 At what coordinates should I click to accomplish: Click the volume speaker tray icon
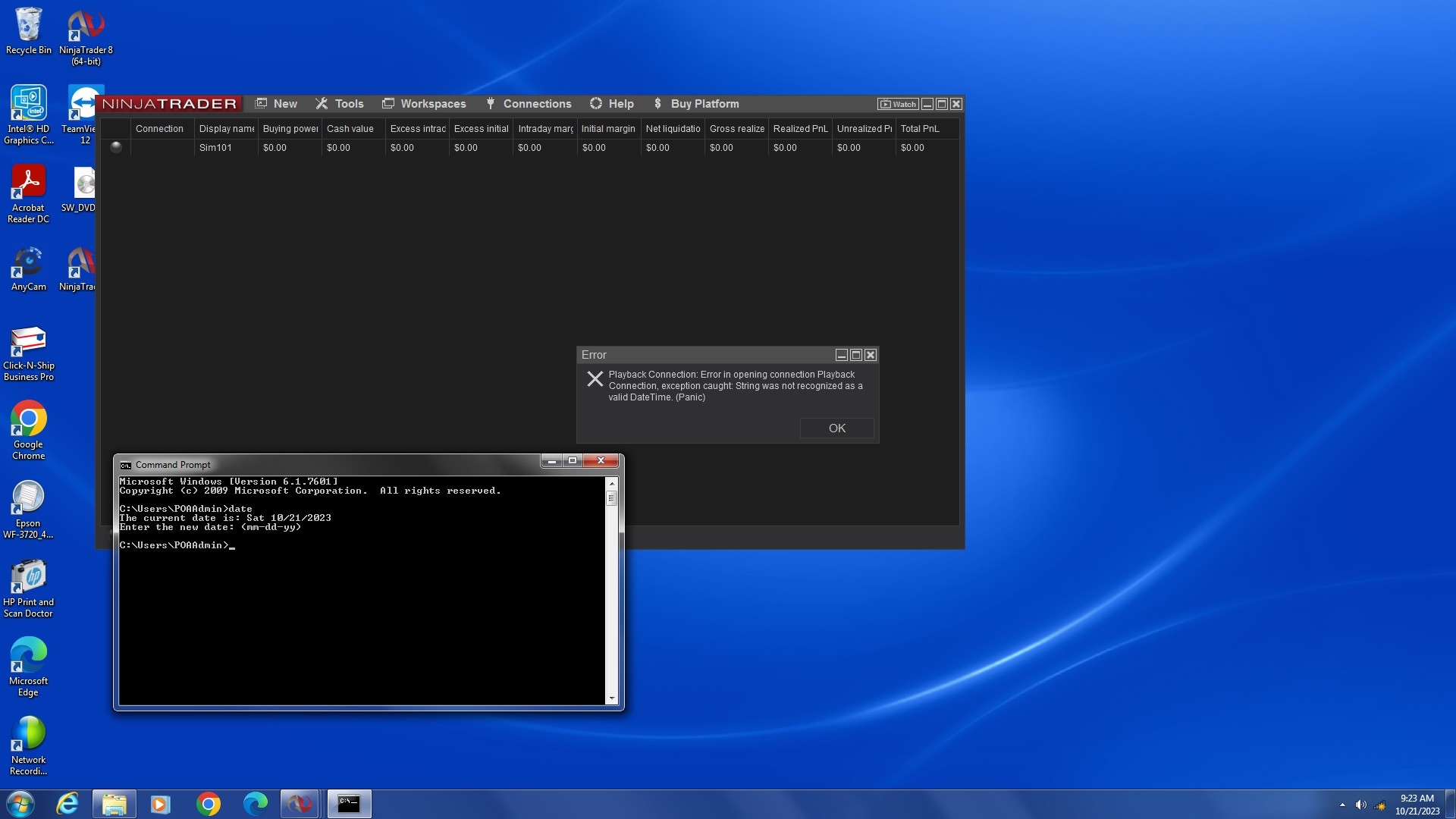pos(1360,805)
